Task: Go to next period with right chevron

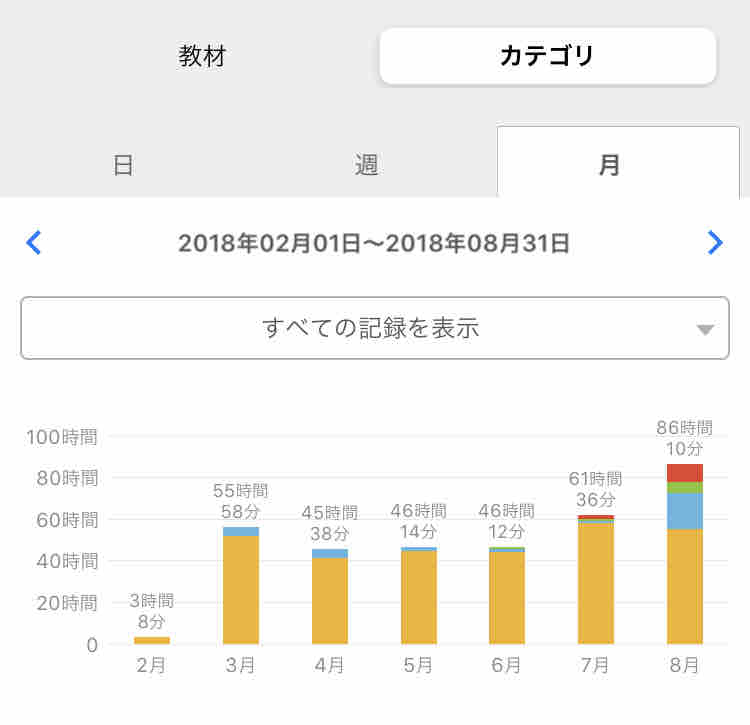Action: 715,242
